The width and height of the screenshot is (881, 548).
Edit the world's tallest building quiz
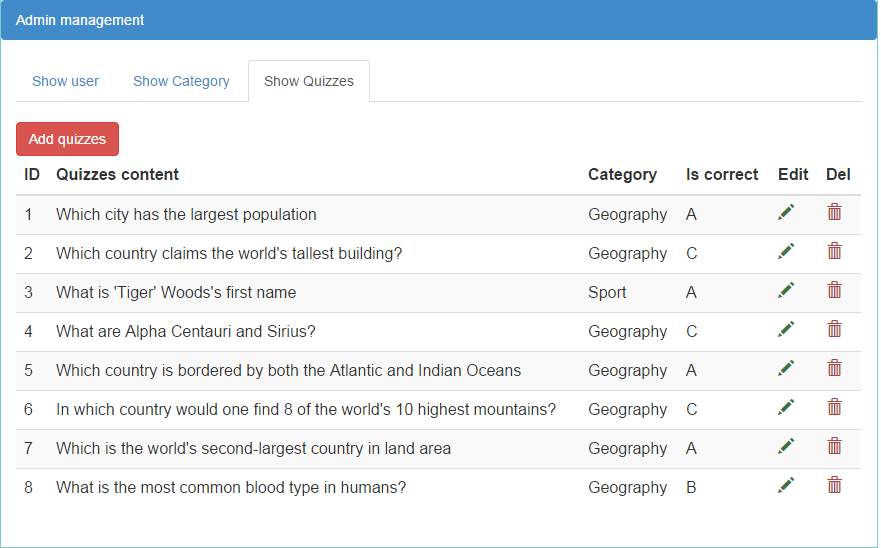pyautogui.click(x=786, y=251)
